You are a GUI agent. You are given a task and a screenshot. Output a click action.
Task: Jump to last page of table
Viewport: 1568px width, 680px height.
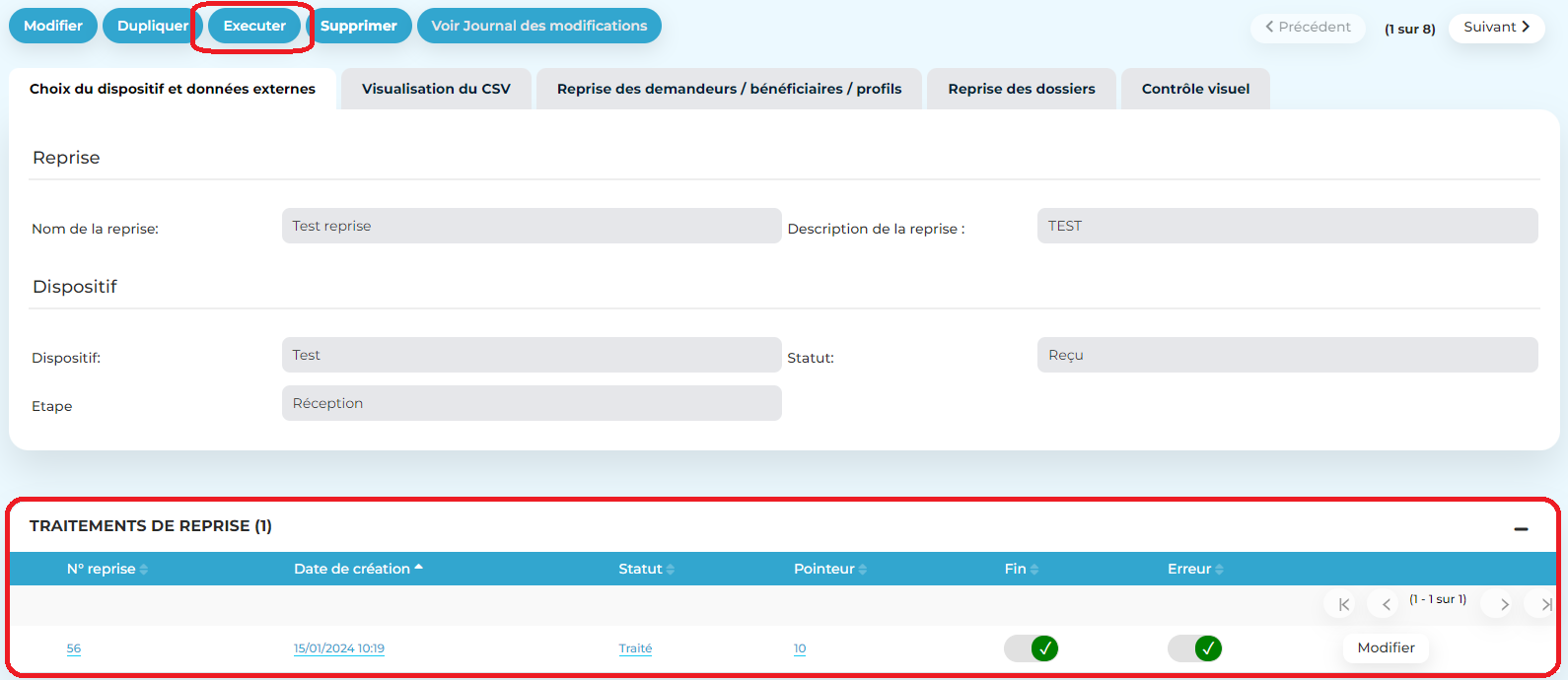(1544, 604)
